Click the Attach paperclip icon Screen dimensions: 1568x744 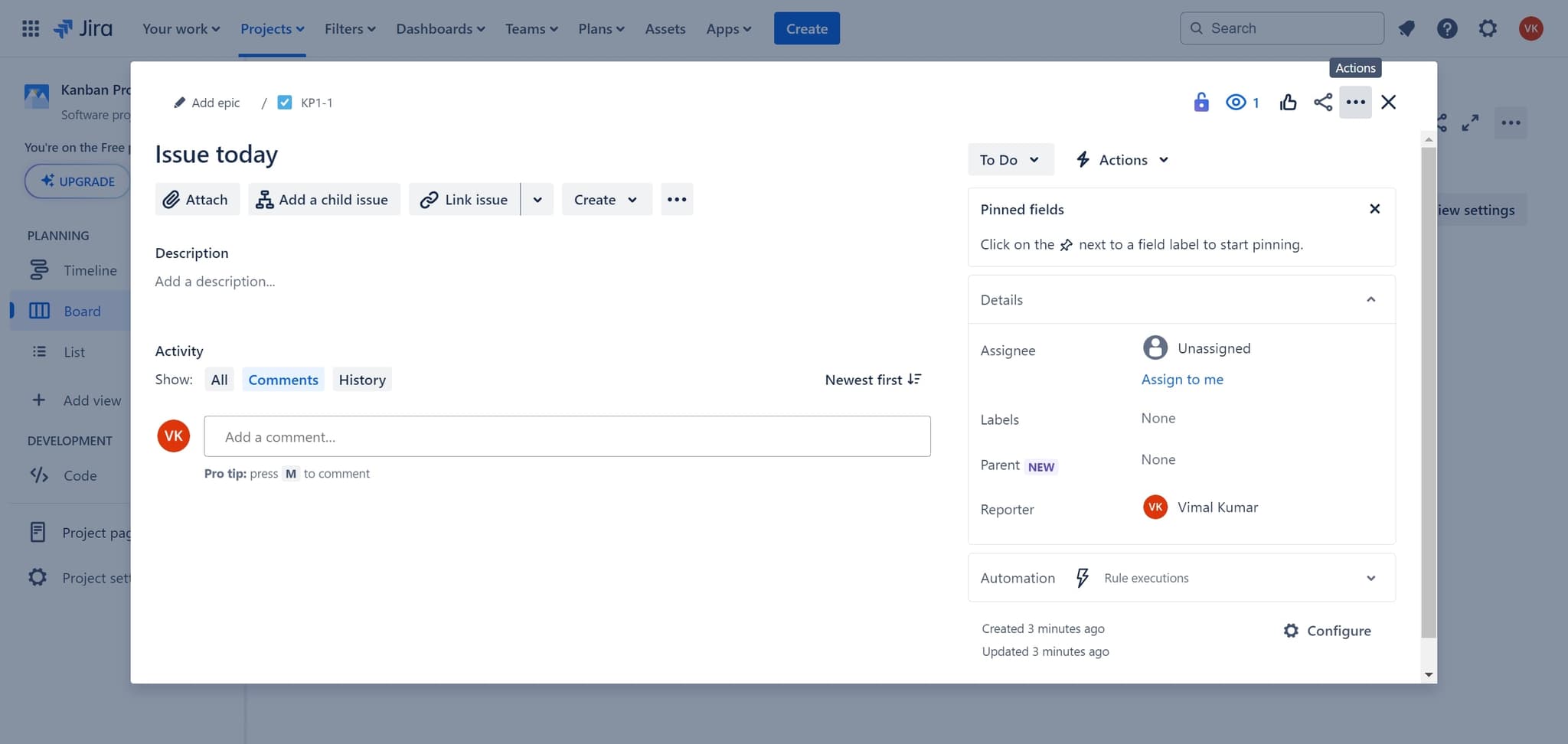pyautogui.click(x=173, y=199)
